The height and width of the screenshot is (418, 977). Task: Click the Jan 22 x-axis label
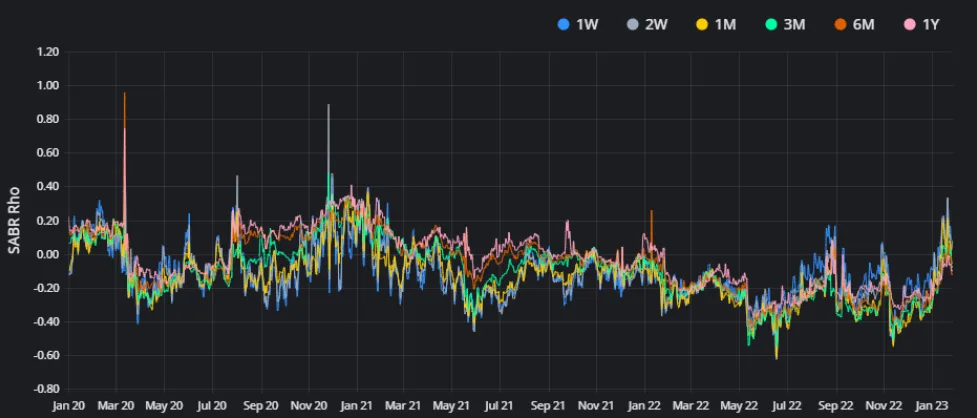tap(645, 404)
